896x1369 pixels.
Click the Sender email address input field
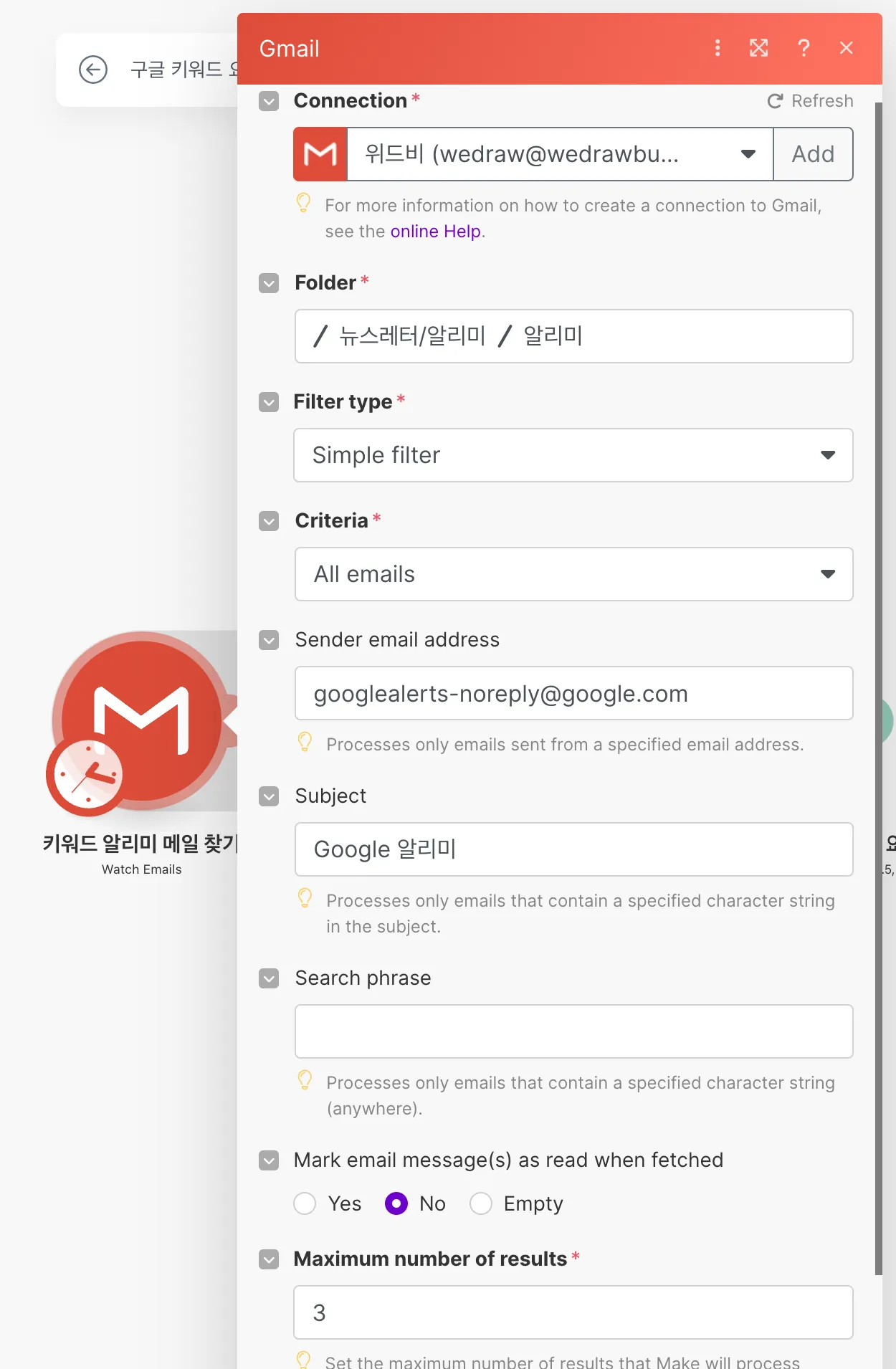coord(573,693)
